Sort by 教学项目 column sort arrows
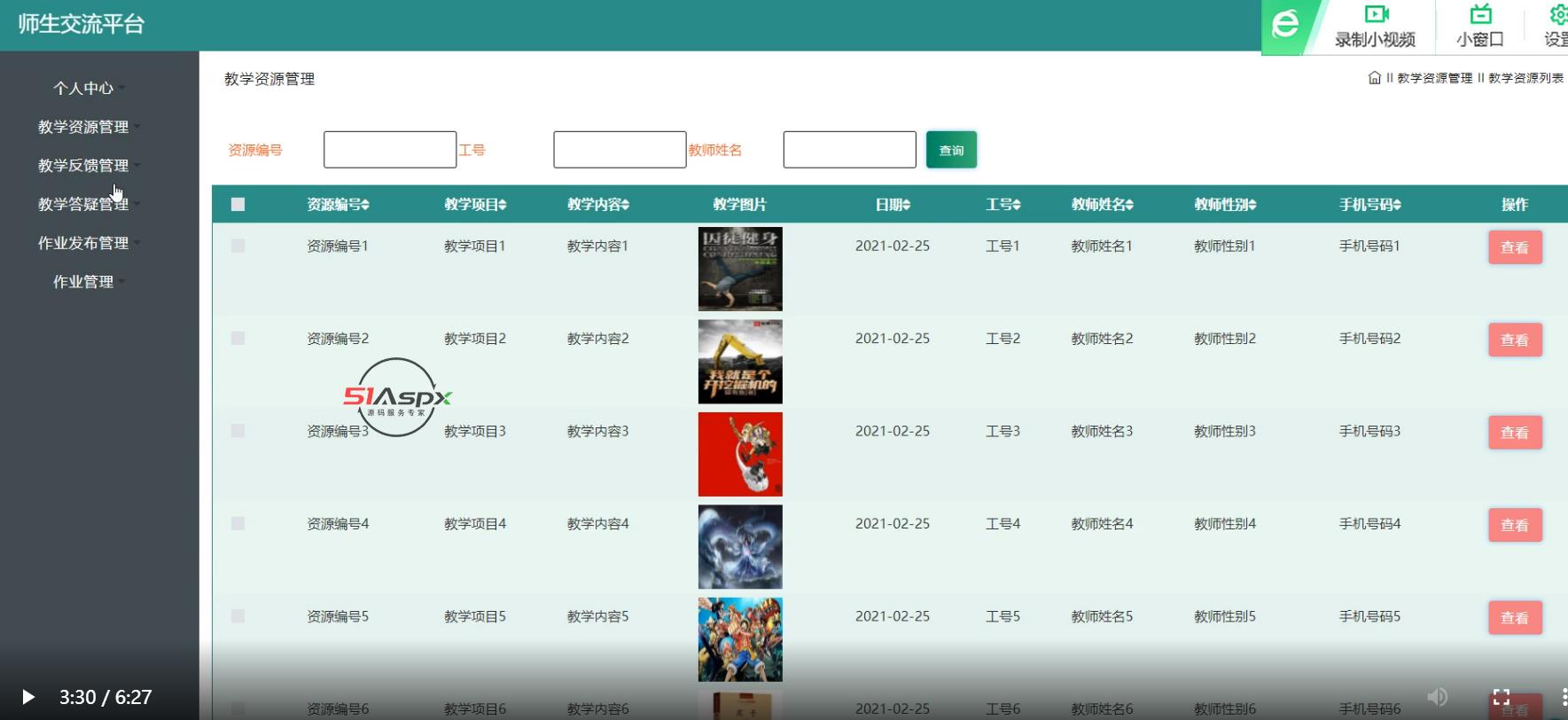Screen dimensions: 1568x720 (x=503, y=205)
